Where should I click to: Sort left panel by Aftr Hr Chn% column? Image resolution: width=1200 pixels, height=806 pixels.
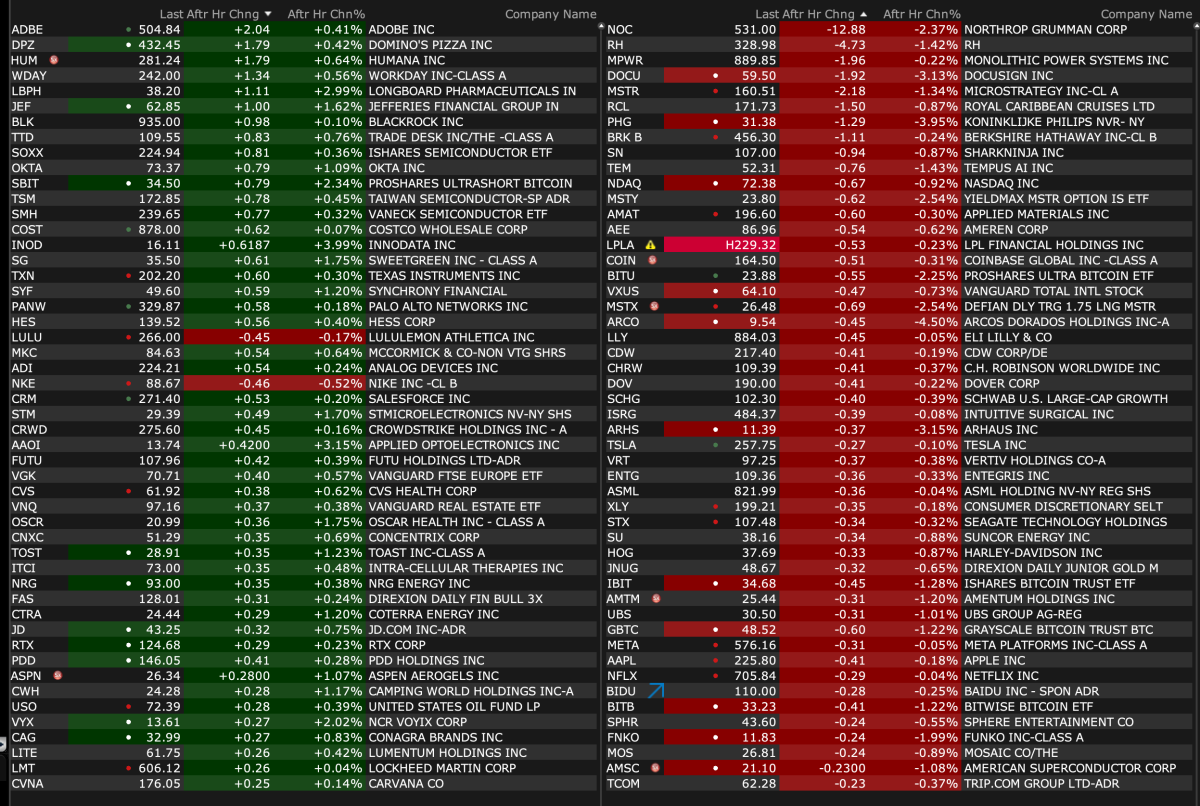click(x=325, y=15)
